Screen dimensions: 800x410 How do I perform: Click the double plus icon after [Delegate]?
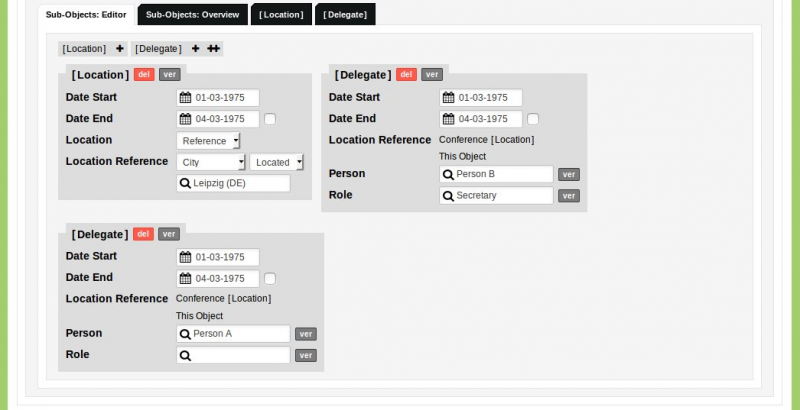pyautogui.click(x=214, y=48)
